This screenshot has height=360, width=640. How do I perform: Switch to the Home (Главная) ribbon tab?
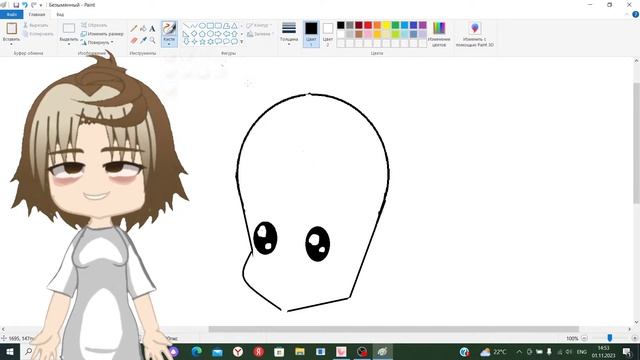(37, 15)
